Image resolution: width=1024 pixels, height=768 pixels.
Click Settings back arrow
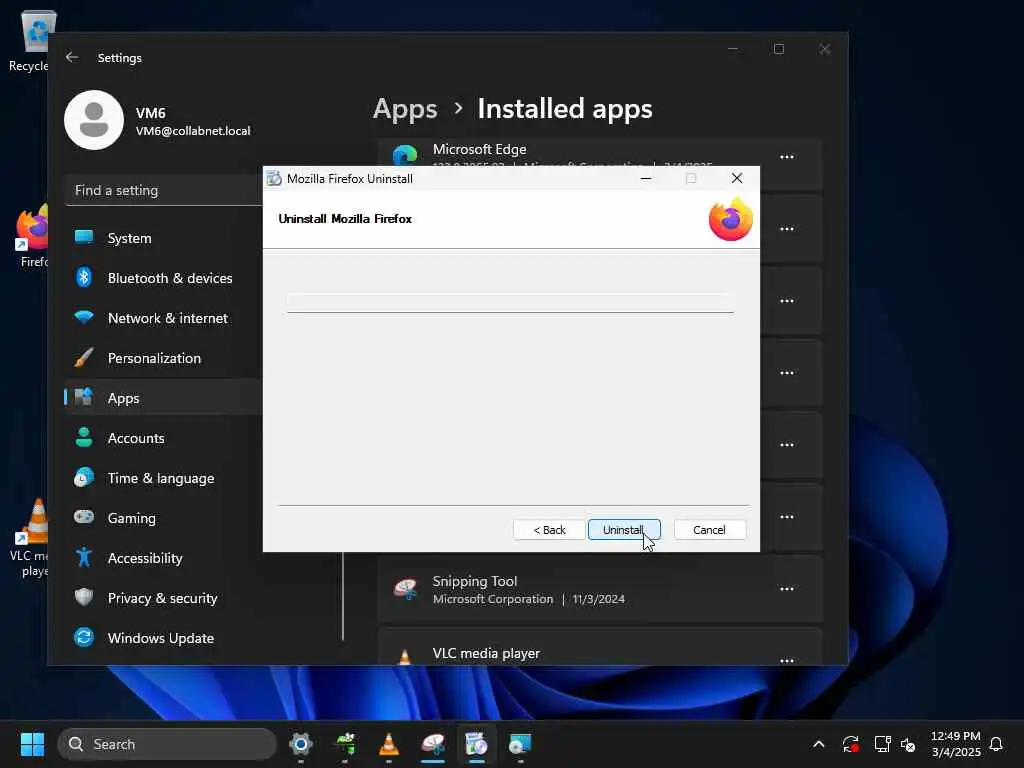click(72, 57)
